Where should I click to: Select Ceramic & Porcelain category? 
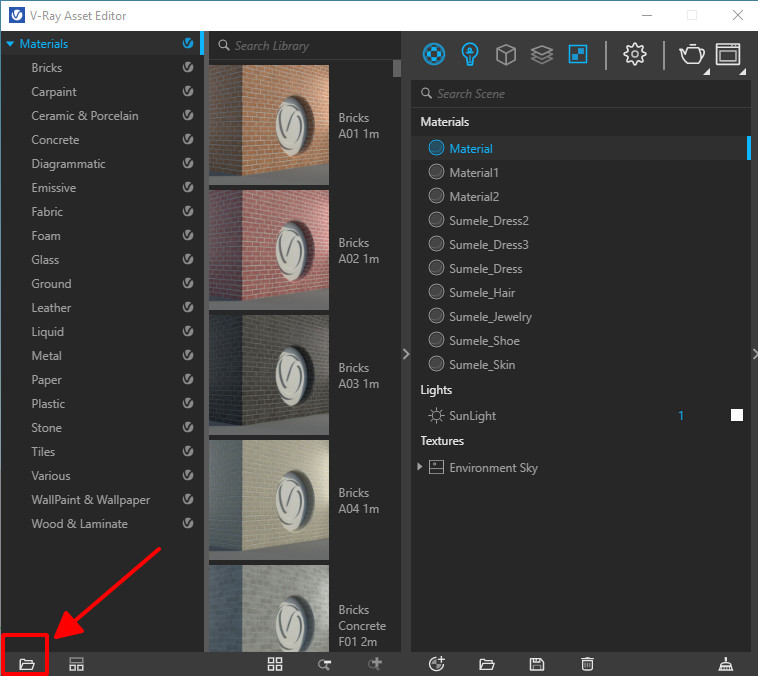tap(85, 116)
